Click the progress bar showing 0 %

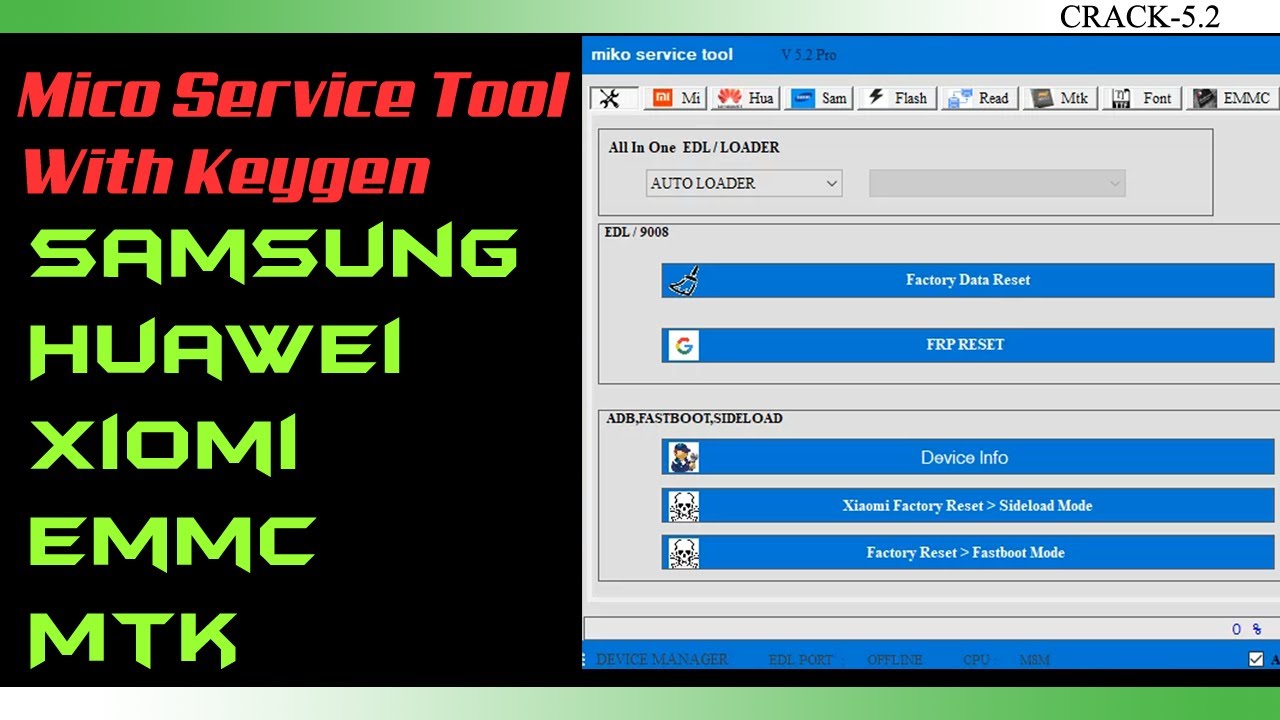[x=931, y=629]
